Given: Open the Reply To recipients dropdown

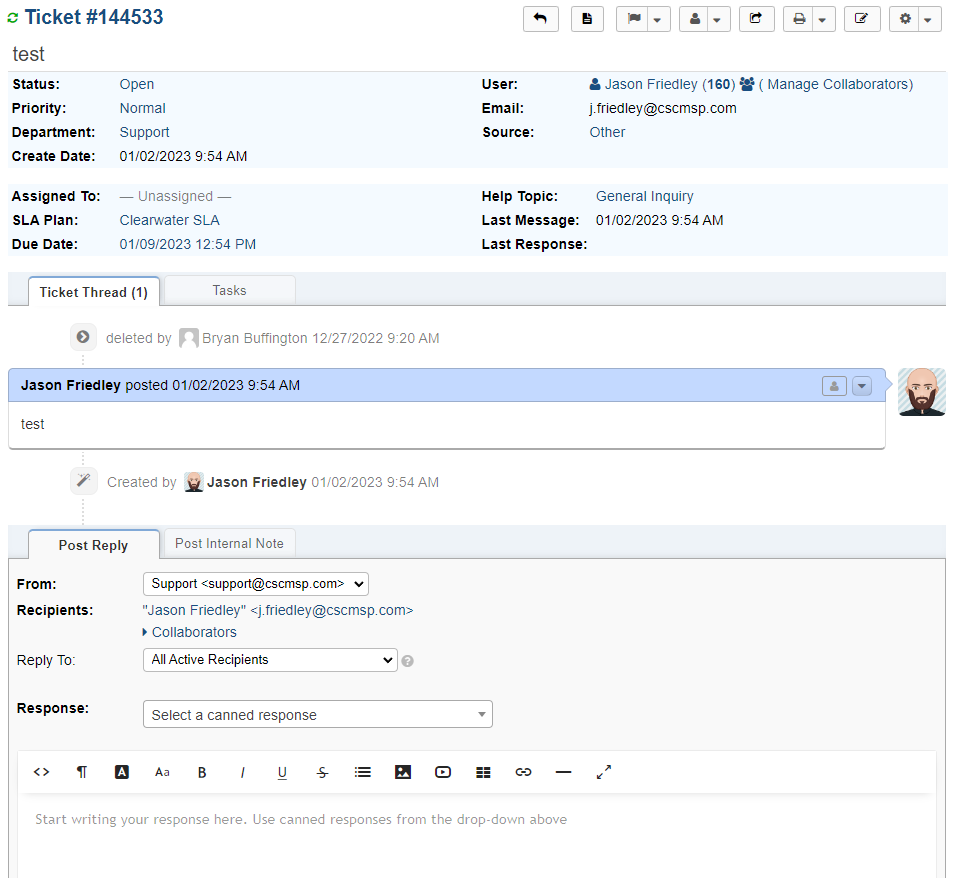Looking at the screenshot, I should pos(270,660).
